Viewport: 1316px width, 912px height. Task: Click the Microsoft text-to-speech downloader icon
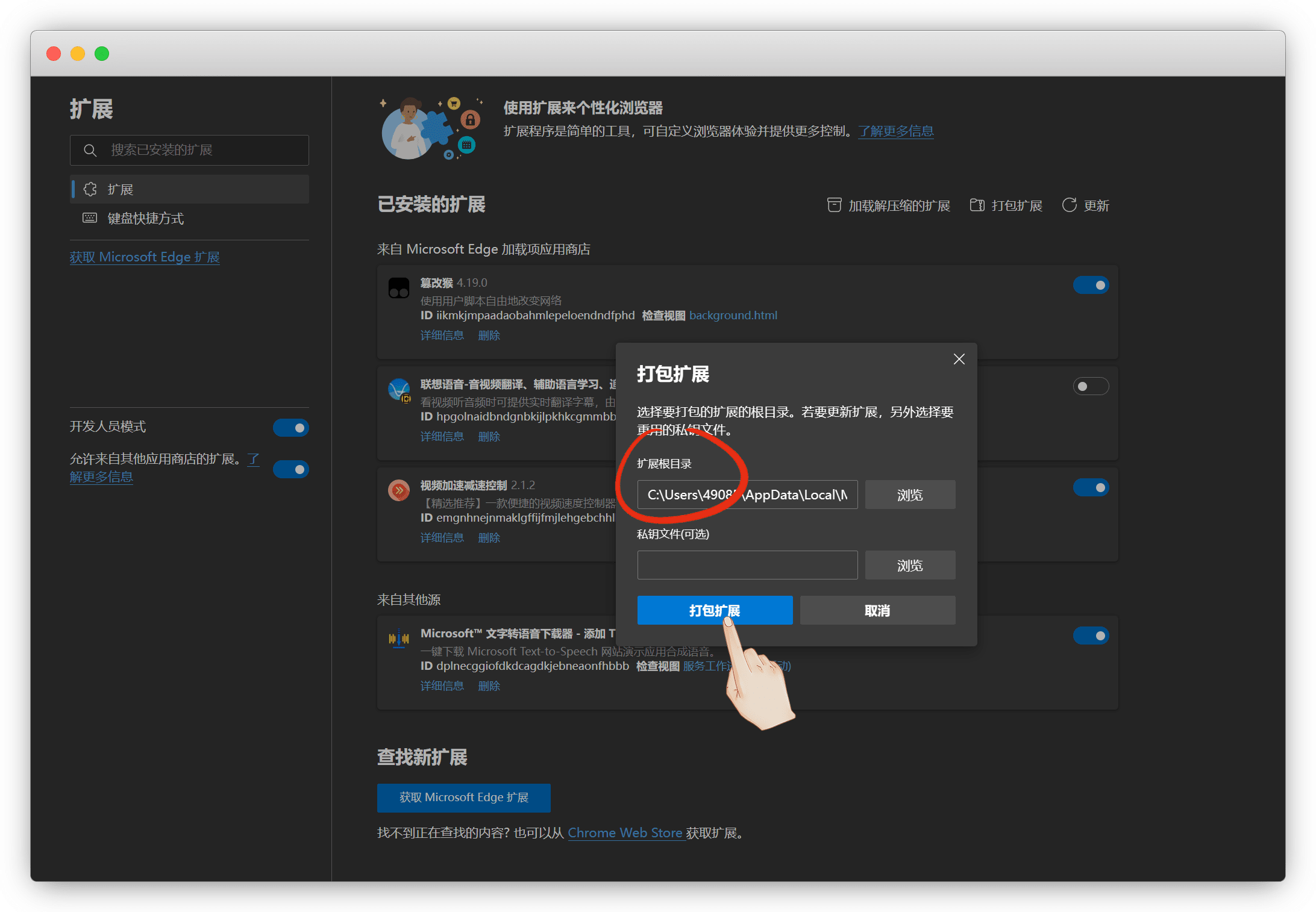coord(398,638)
